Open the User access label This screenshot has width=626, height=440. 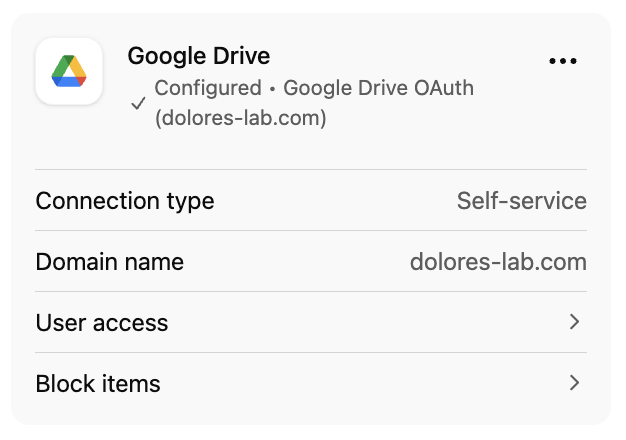coord(102,323)
